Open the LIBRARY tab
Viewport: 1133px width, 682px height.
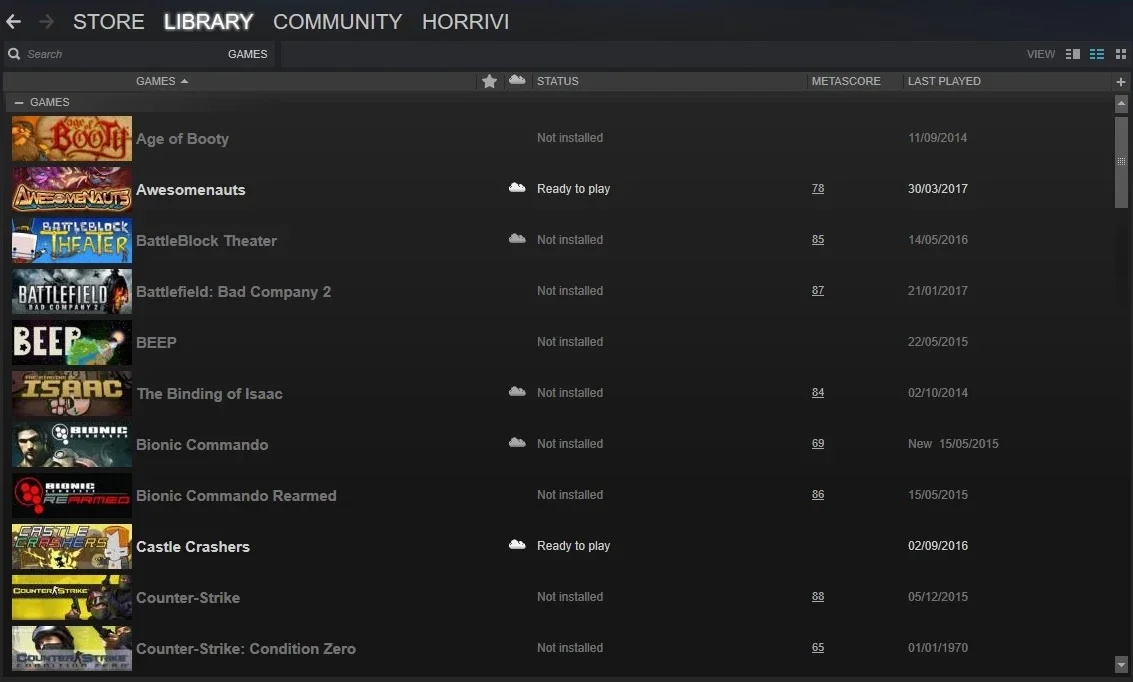coord(208,22)
